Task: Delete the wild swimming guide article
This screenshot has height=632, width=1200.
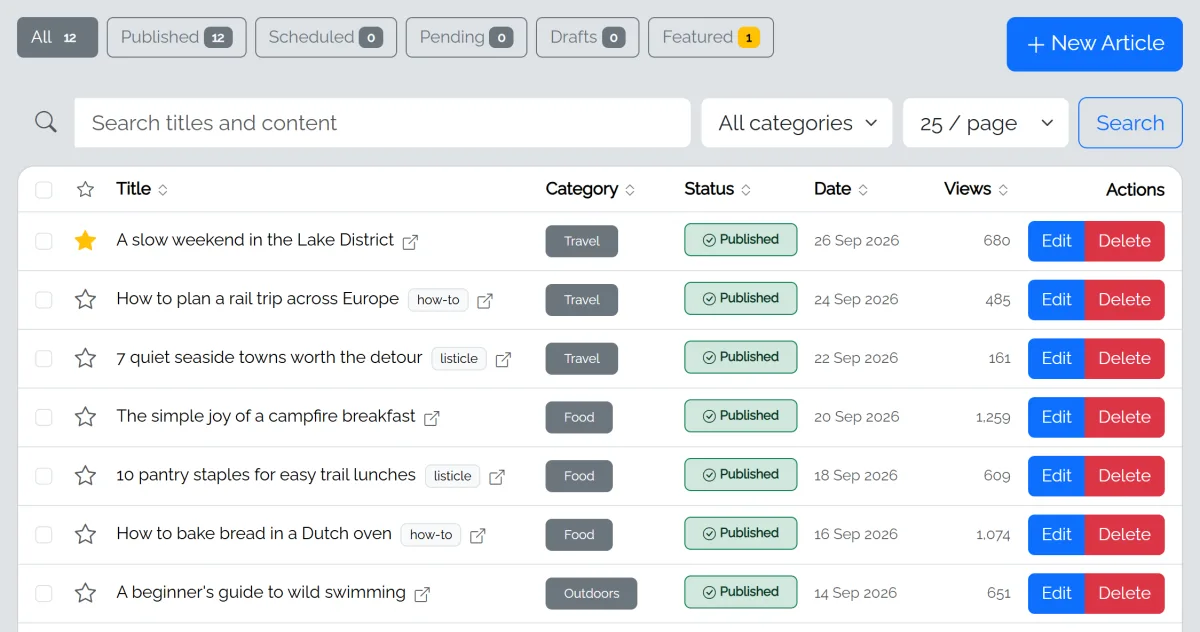Action: pos(1125,593)
